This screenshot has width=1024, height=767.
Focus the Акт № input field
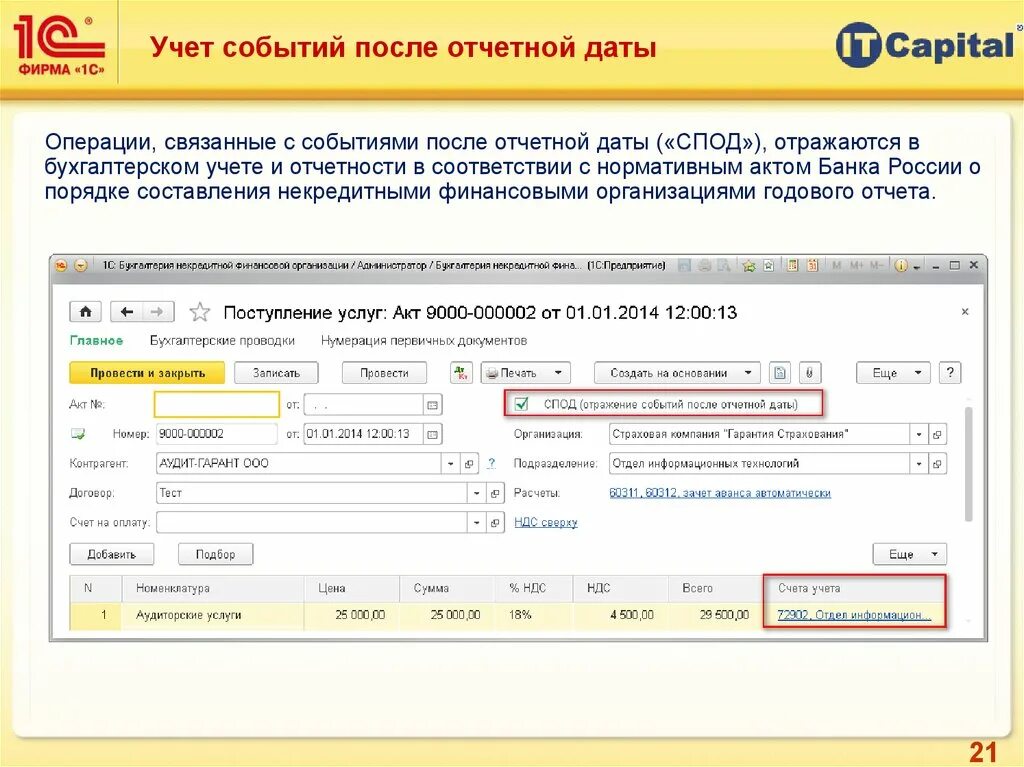click(x=217, y=404)
